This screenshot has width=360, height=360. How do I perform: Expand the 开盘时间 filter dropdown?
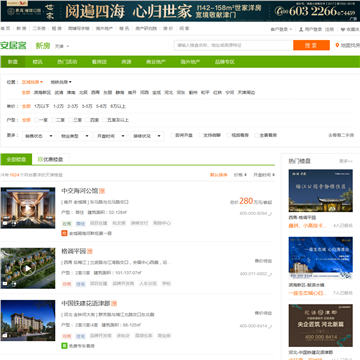pos(111,136)
